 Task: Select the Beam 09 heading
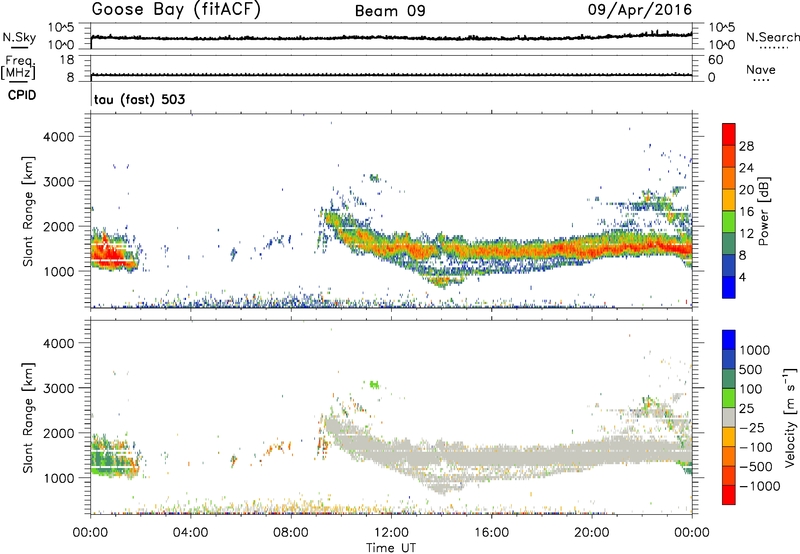[390, 11]
